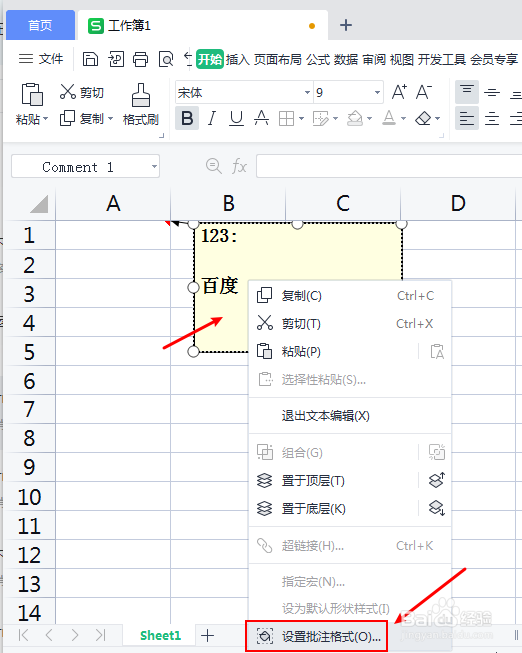522x653 pixels.
Task: Open the 文件 menu
Action: [41, 59]
